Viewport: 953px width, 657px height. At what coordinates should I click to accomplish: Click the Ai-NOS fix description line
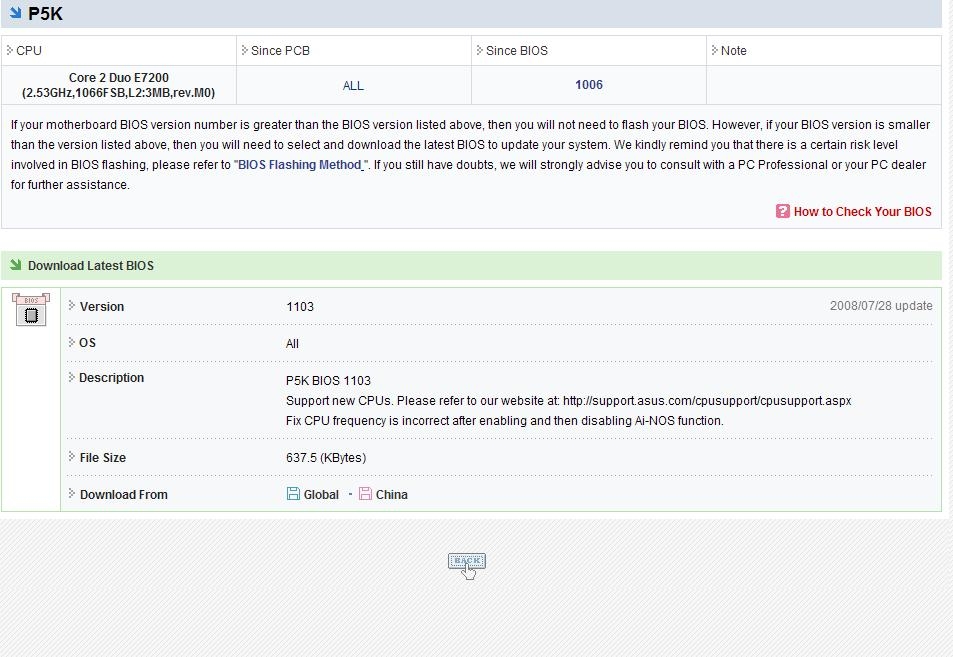[504, 421]
